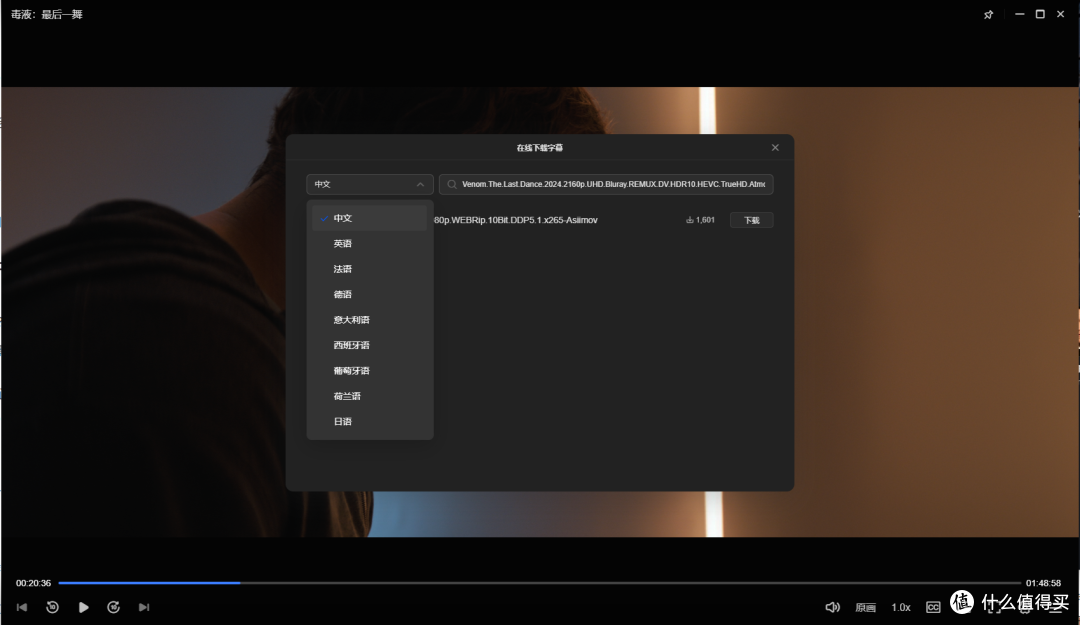Skip to the next video
The image size is (1080, 625).
[144, 607]
